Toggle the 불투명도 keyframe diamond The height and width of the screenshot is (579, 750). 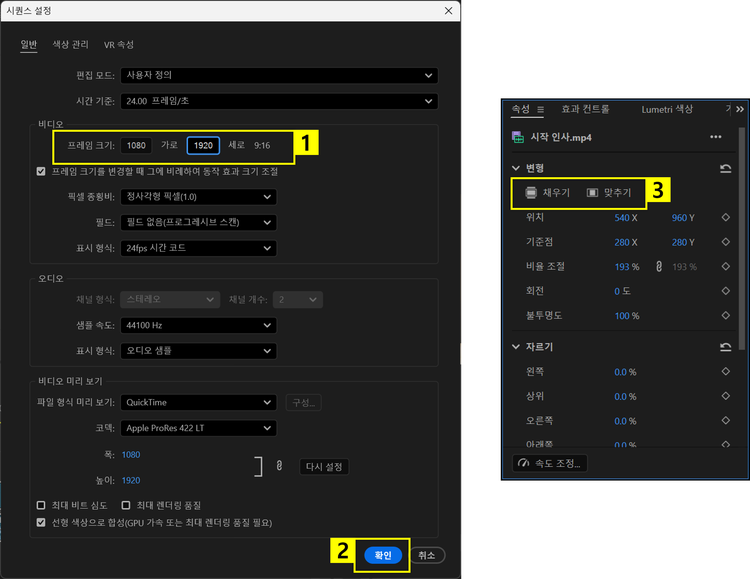pos(726,315)
